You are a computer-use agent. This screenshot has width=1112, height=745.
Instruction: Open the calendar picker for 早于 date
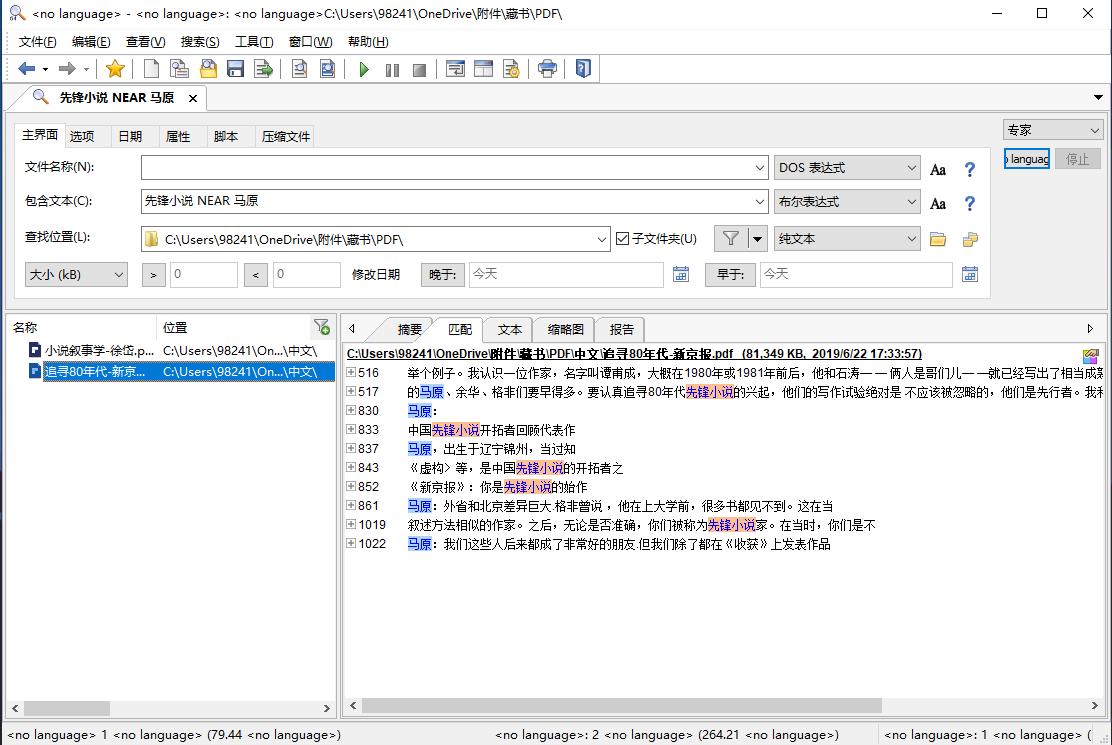pos(969,274)
